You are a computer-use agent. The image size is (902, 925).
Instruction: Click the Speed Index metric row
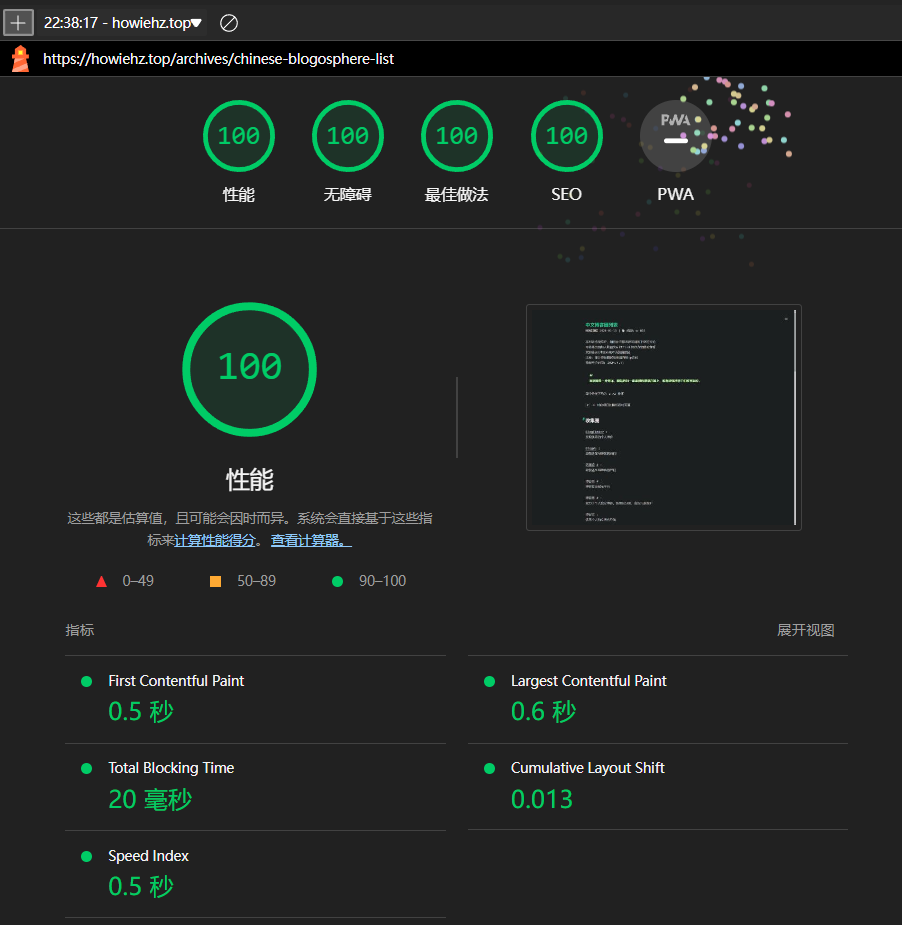click(148, 856)
